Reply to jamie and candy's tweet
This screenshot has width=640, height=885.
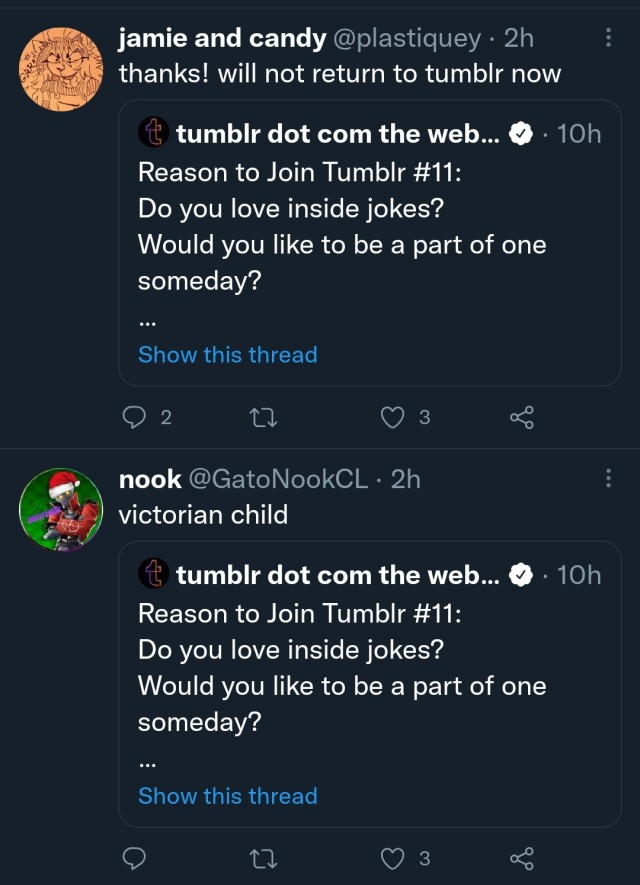[x=134, y=417]
